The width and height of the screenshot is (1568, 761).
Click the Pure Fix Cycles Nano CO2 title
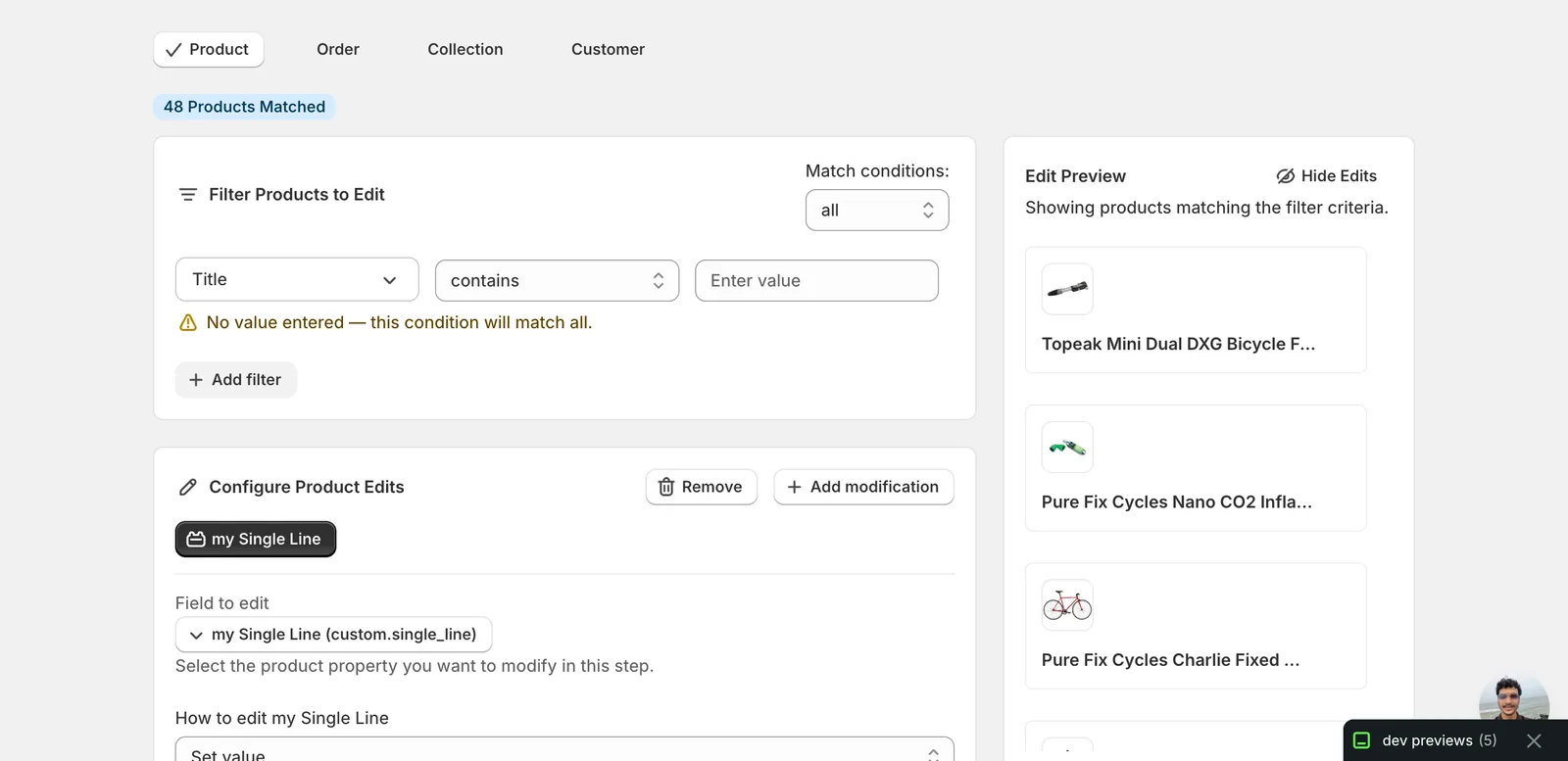click(x=1176, y=502)
